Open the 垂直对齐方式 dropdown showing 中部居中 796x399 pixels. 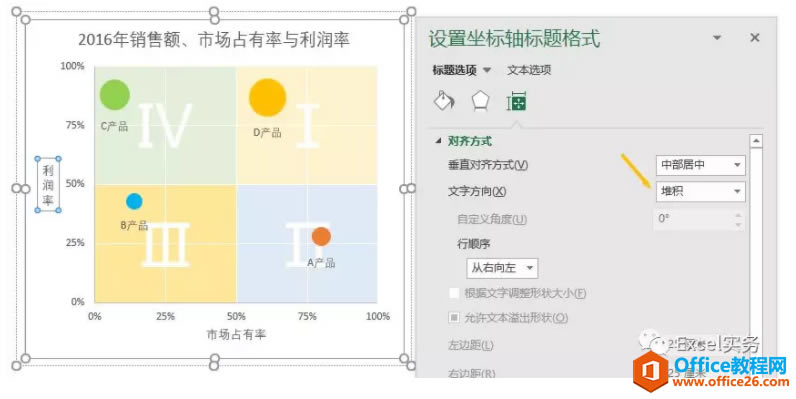pos(701,165)
